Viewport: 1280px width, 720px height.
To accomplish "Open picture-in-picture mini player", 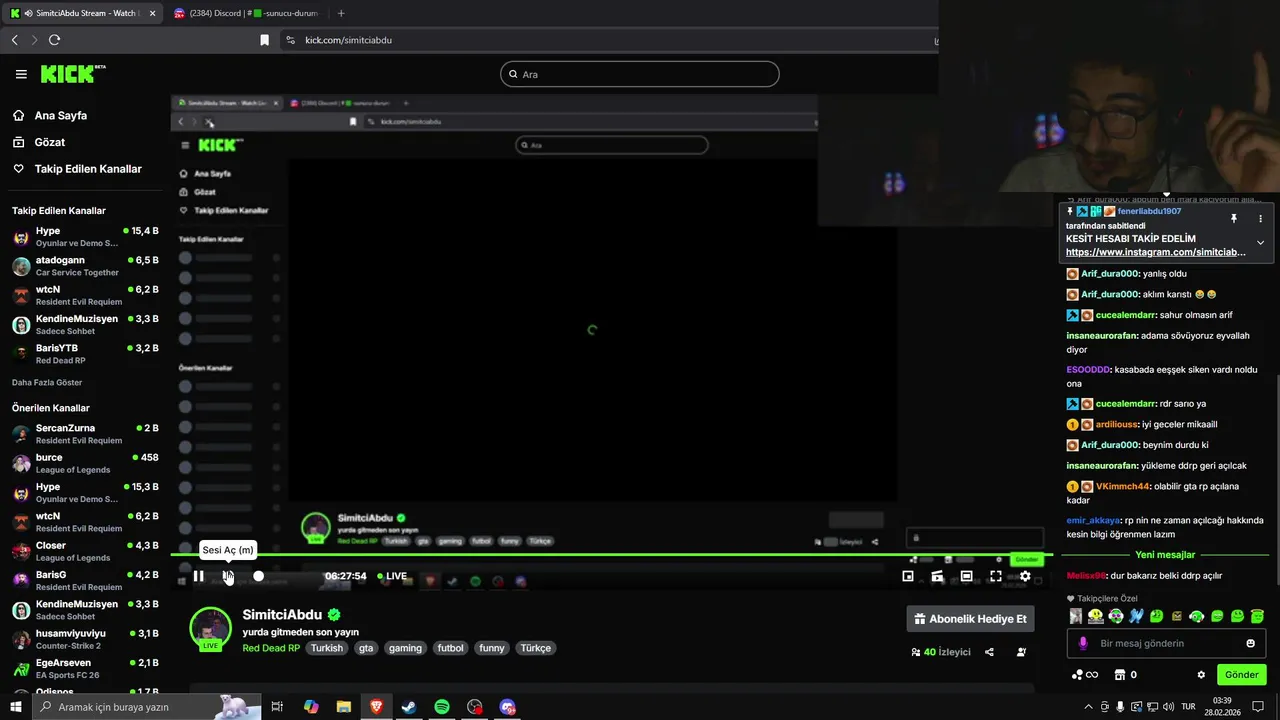I will pos(908,576).
